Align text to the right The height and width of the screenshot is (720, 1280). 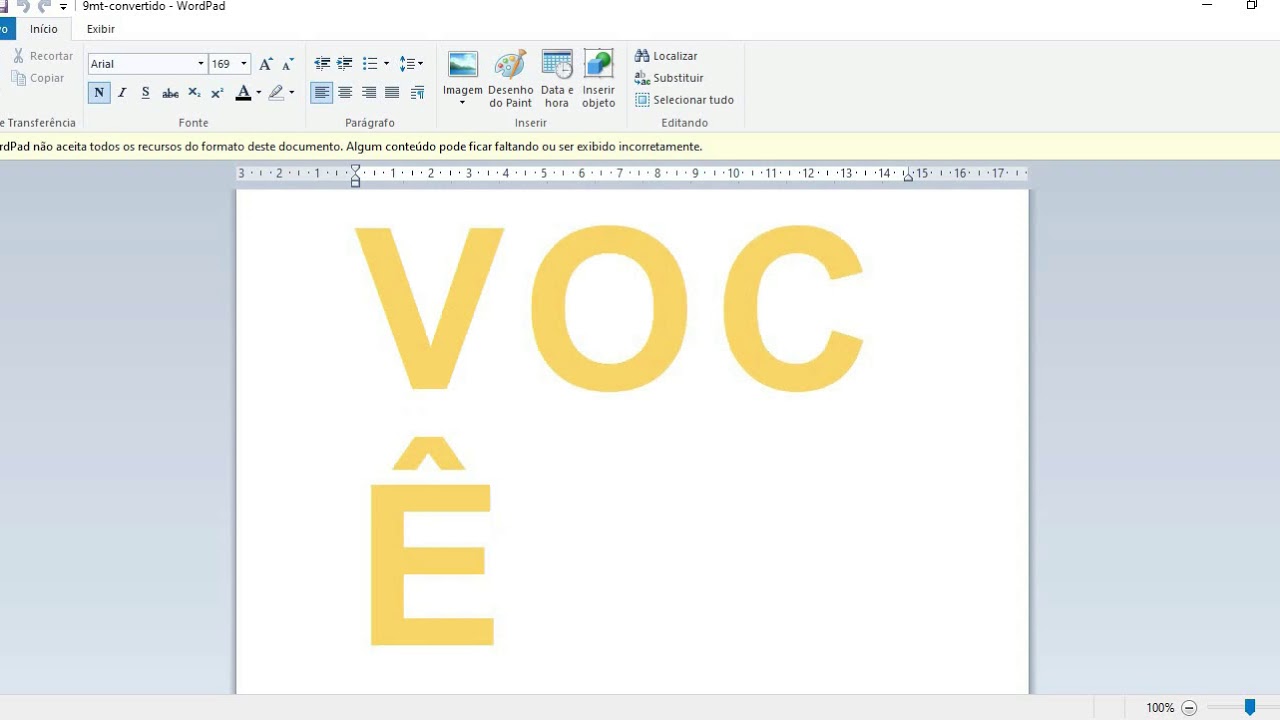click(369, 93)
